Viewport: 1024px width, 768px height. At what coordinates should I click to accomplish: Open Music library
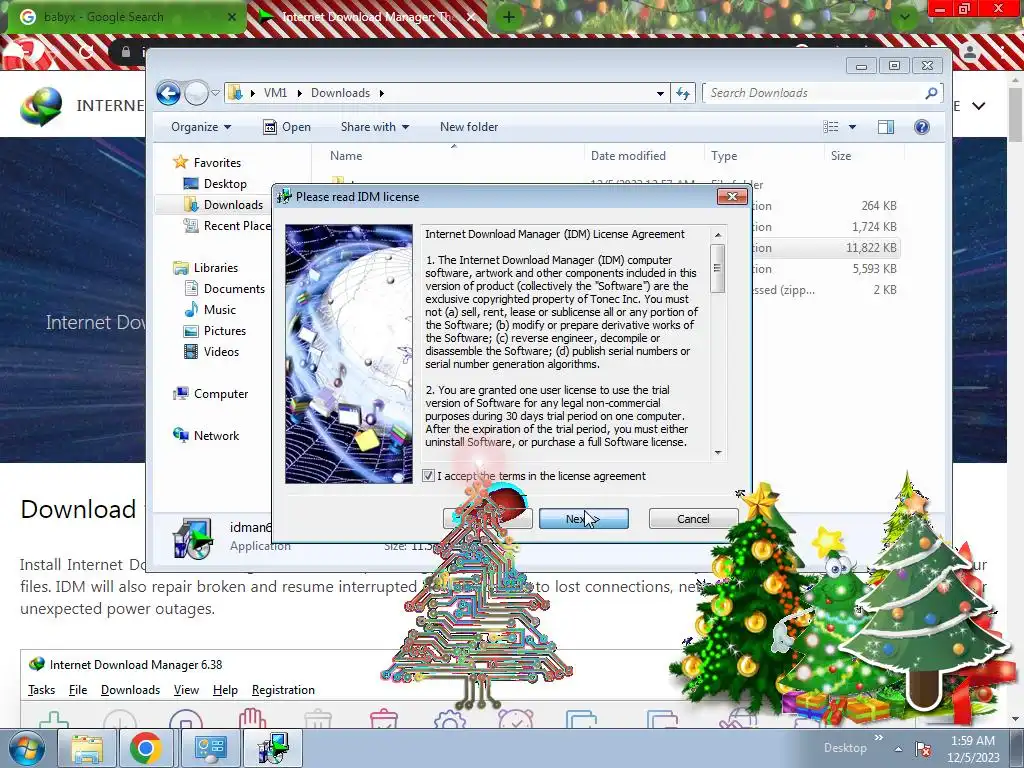pyautogui.click(x=210, y=310)
